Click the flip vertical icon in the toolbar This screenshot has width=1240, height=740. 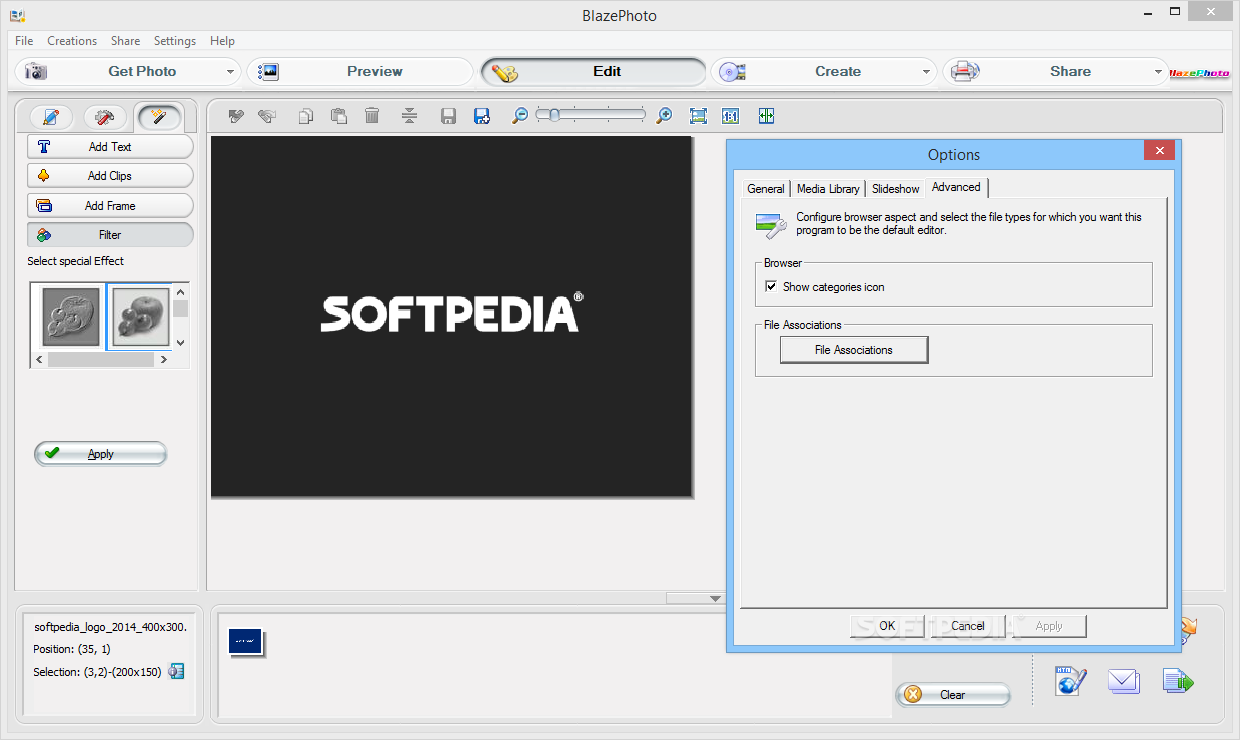[408, 116]
